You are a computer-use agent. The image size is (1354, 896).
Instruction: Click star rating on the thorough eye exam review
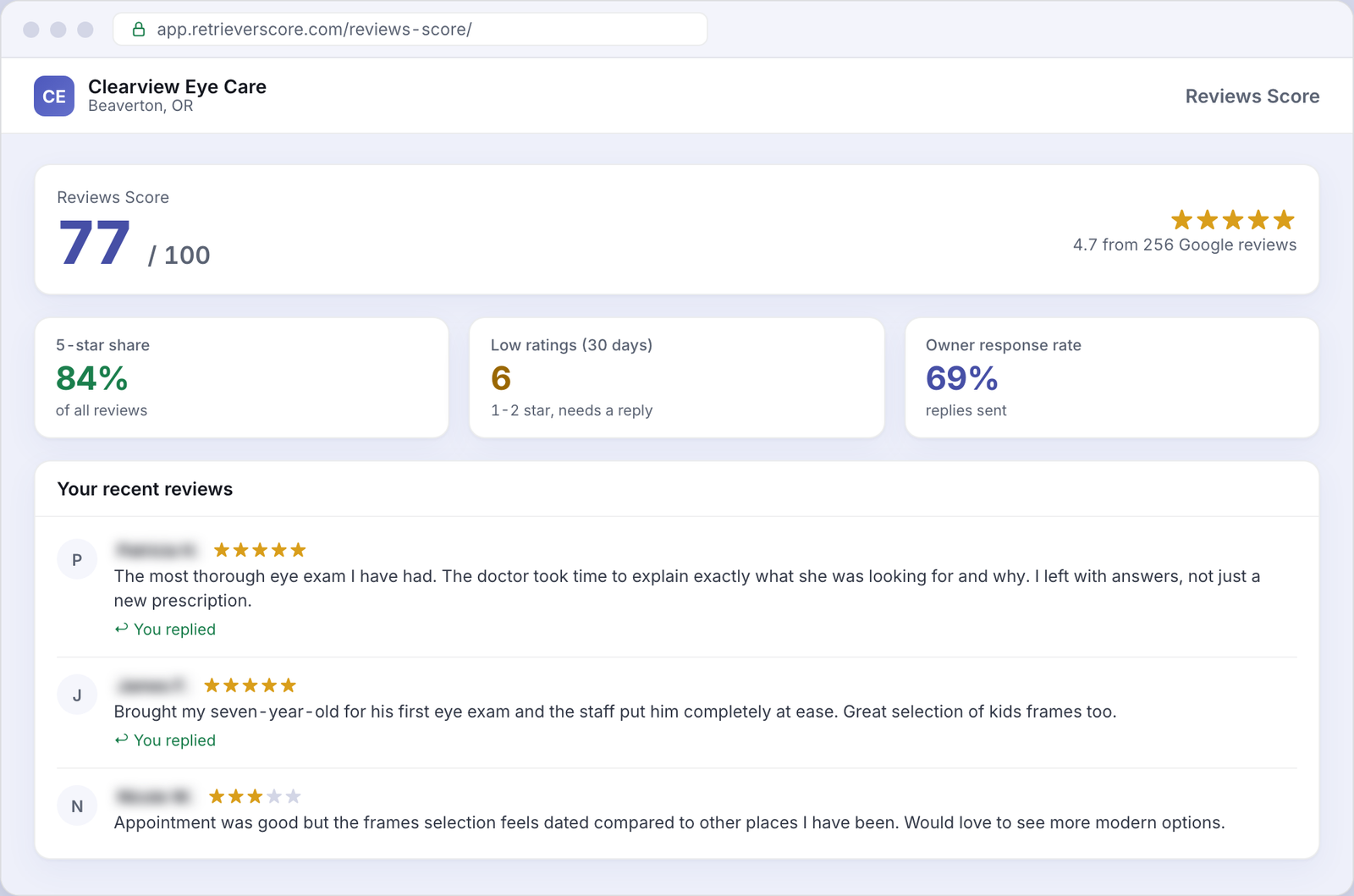click(260, 550)
